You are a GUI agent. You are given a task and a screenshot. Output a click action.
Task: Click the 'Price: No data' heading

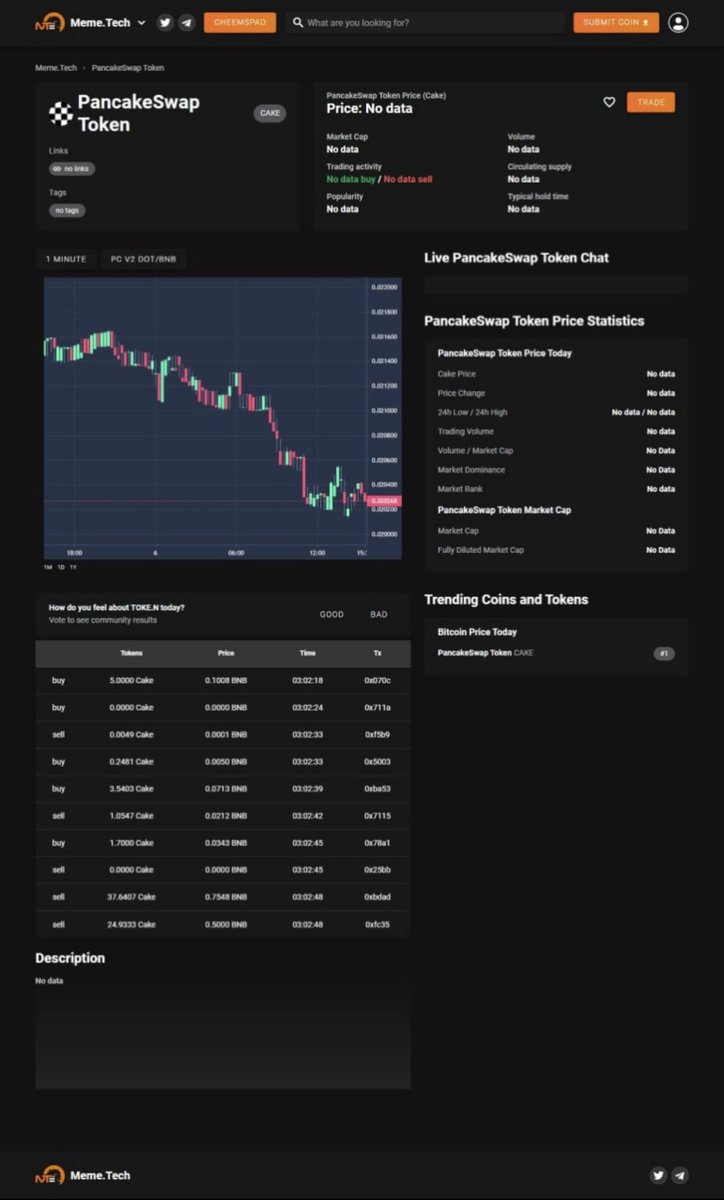pyautogui.click(x=369, y=108)
